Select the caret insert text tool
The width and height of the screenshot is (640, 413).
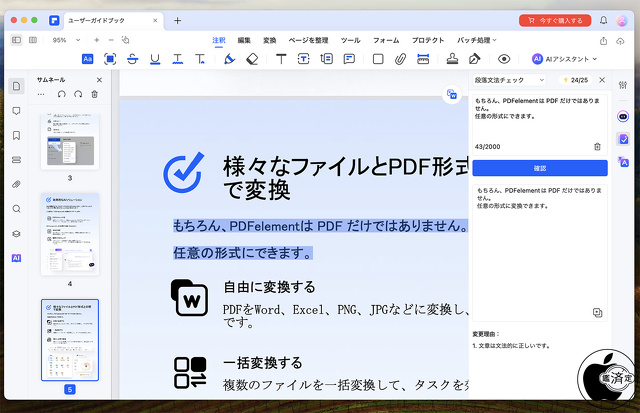[200, 59]
